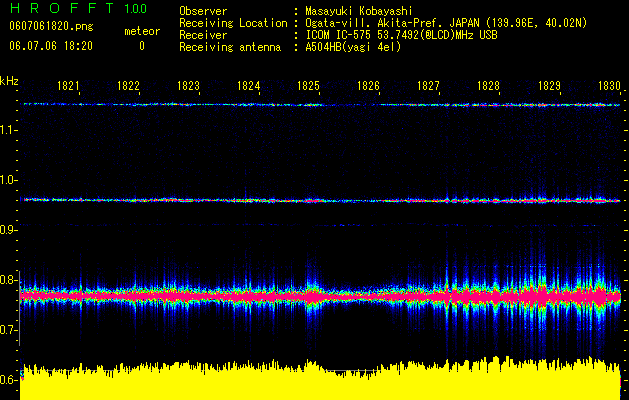
Task: Click the 1.1 kHz axis label
Action: click(x=9, y=130)
